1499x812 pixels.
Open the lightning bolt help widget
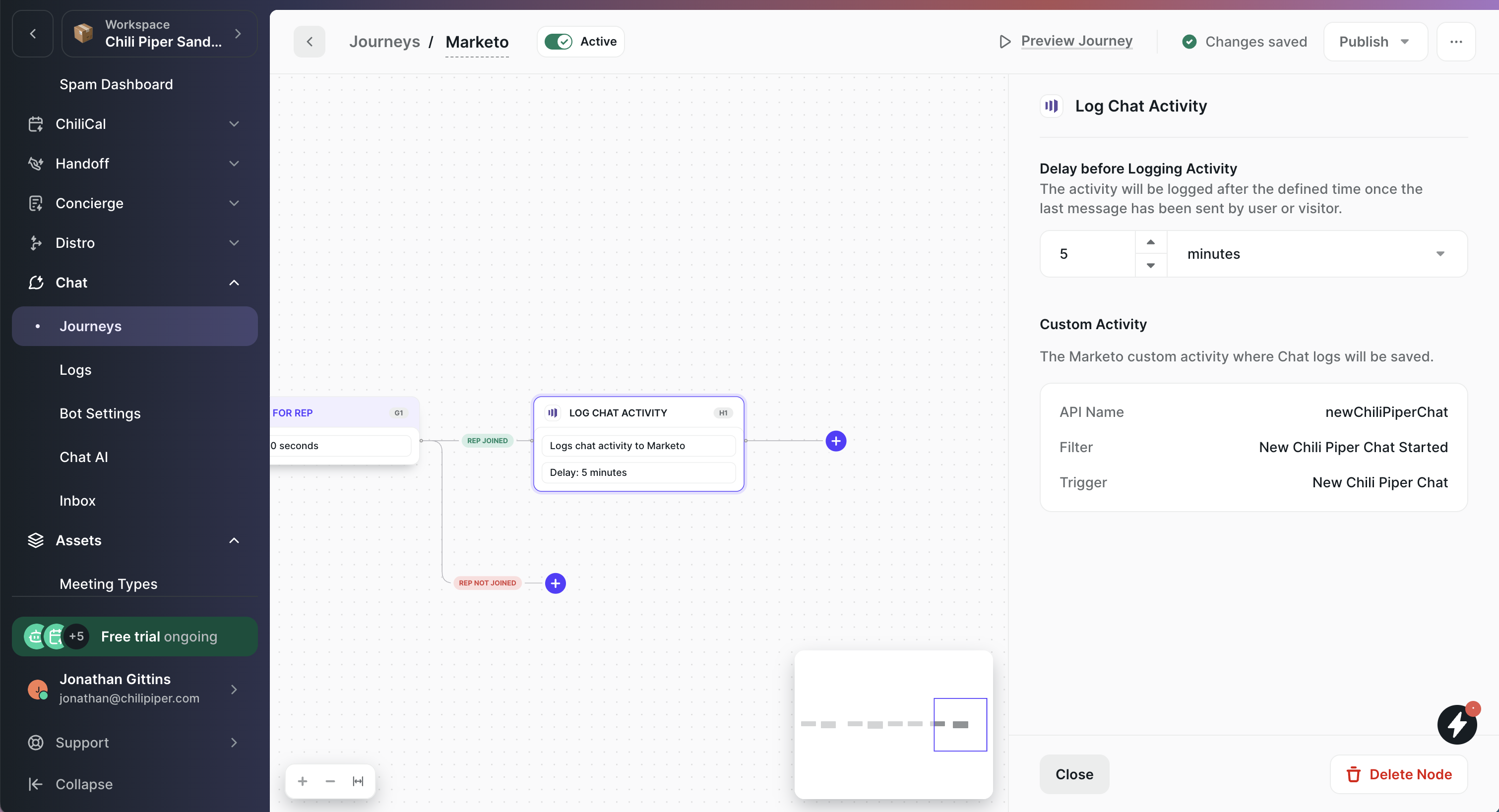[1456, 725]
